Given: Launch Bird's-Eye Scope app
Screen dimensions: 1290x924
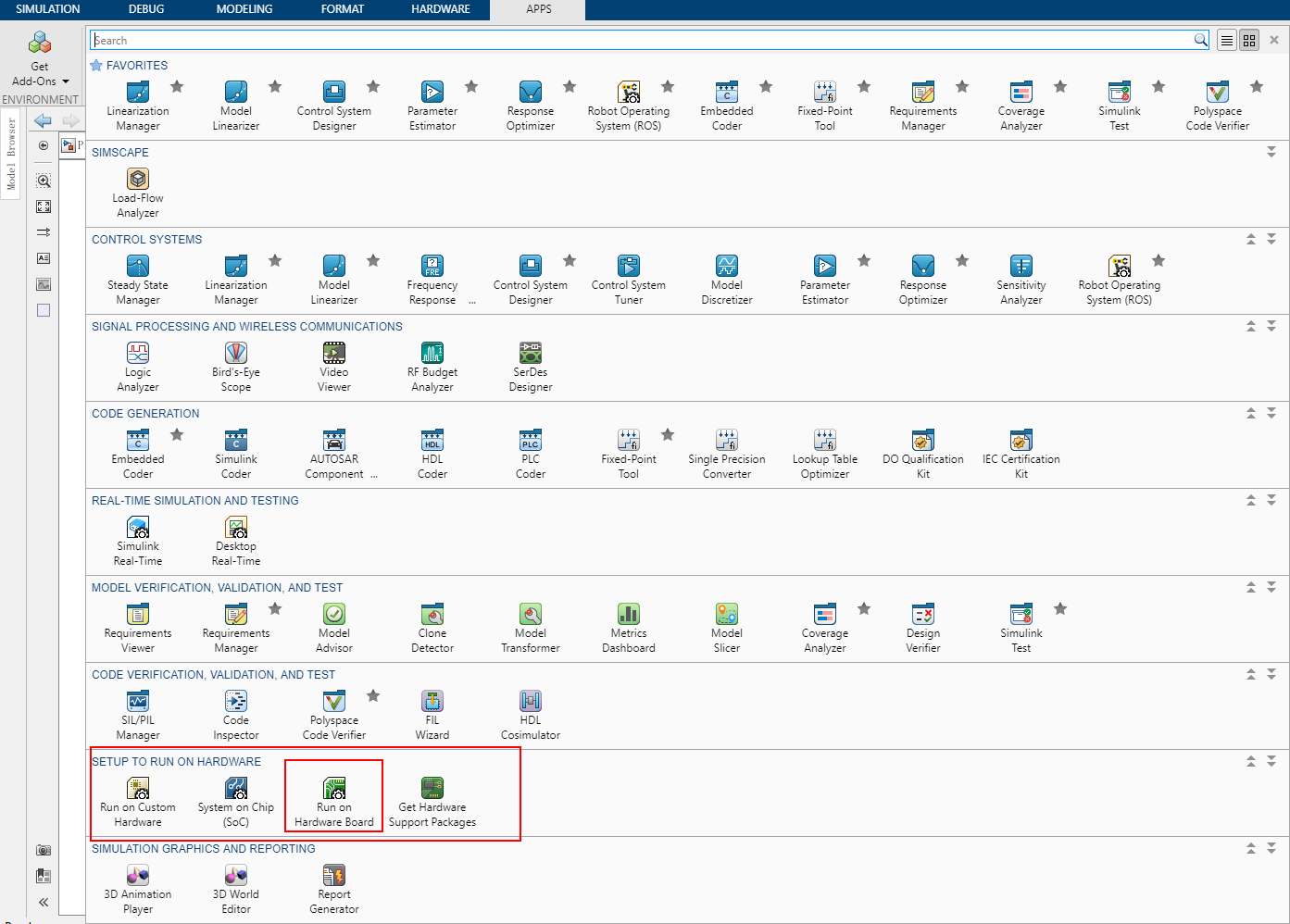Looking at the screenshot, I should (x=236, y=367).
